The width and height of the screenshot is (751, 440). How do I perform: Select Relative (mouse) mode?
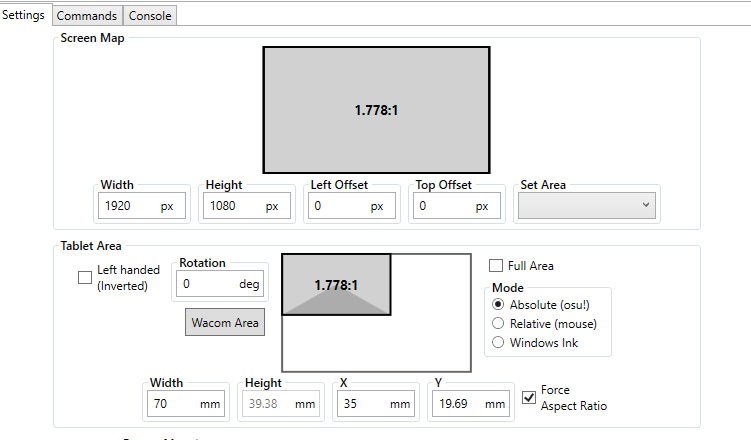tap(498, 324)
